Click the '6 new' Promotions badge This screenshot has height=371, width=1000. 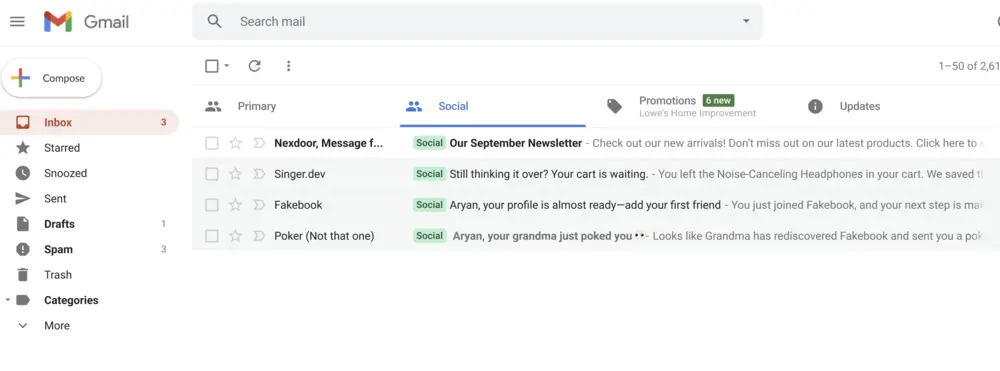(x=718, y=100)
